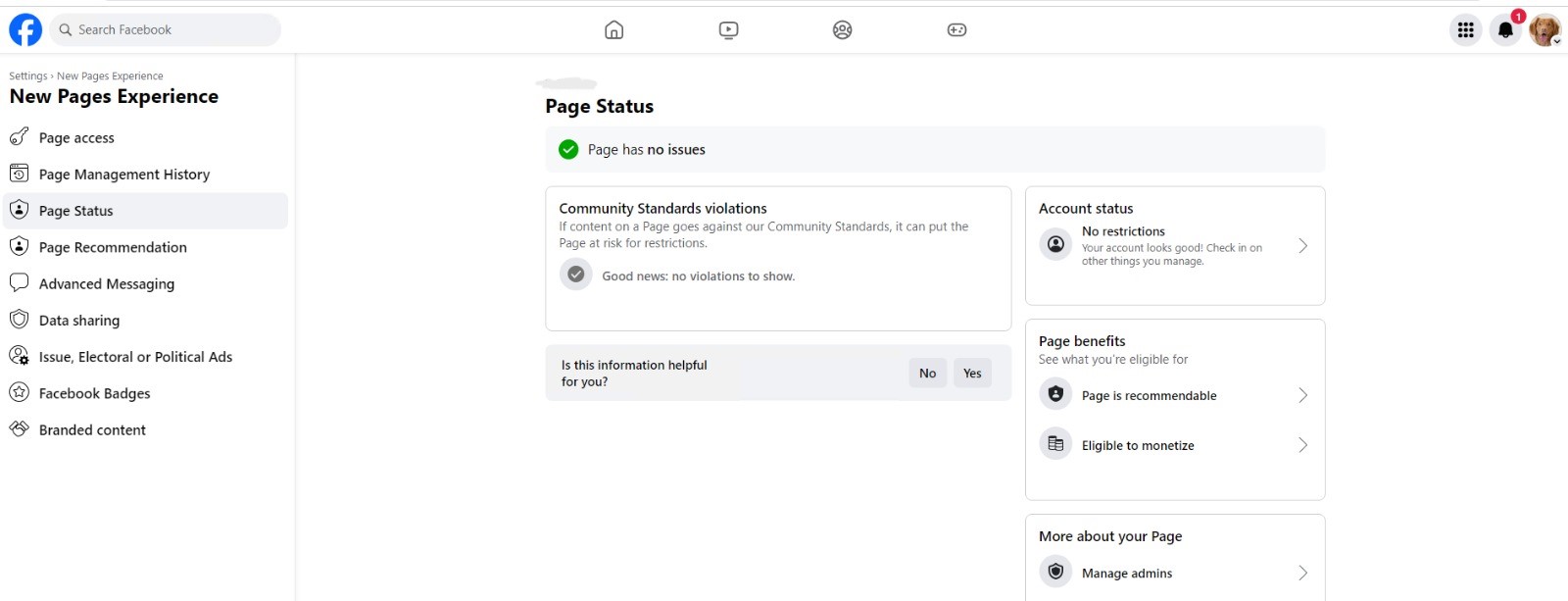Expand Account status chevron
The image size is (1568, 601).
[x=1302, y=245]
